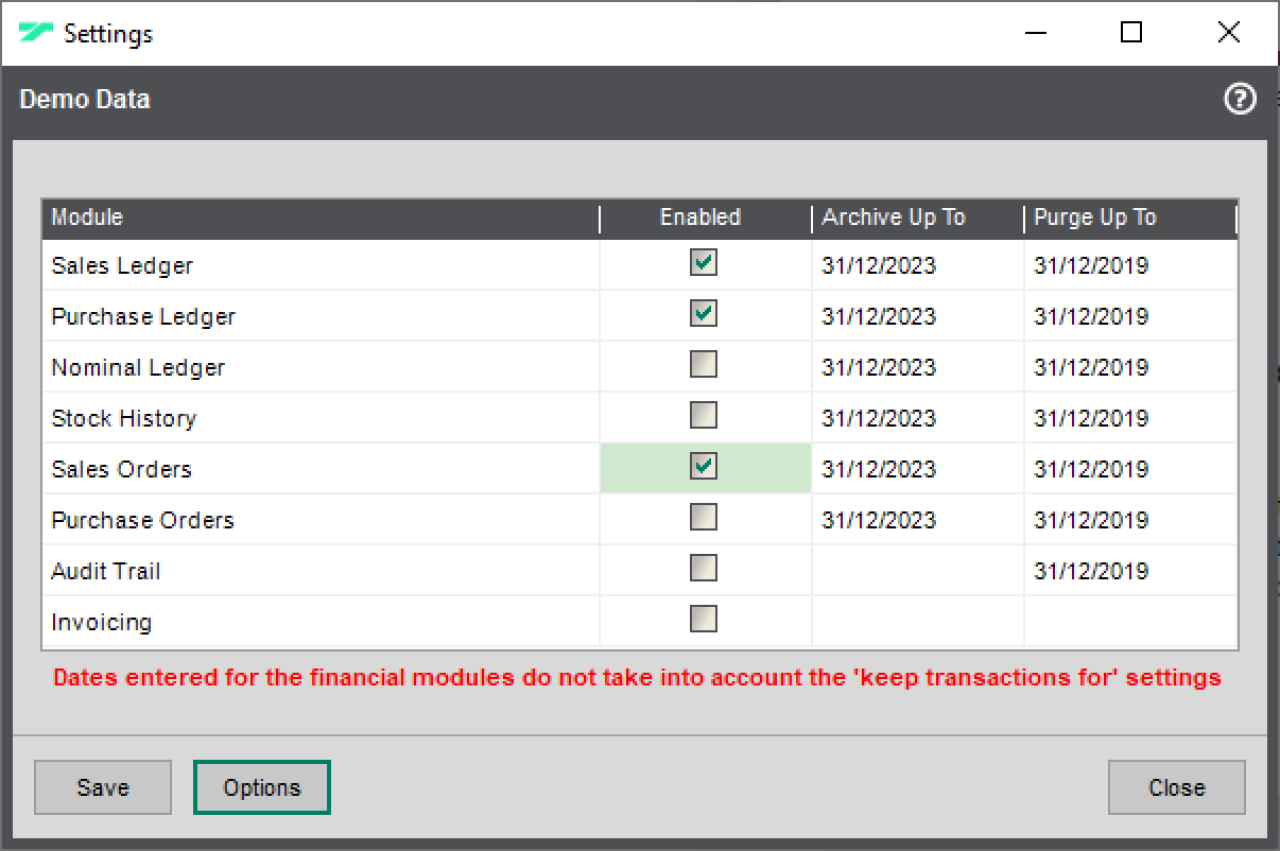Enable the Purchase Orders checkbox

(x=704, y=518)
